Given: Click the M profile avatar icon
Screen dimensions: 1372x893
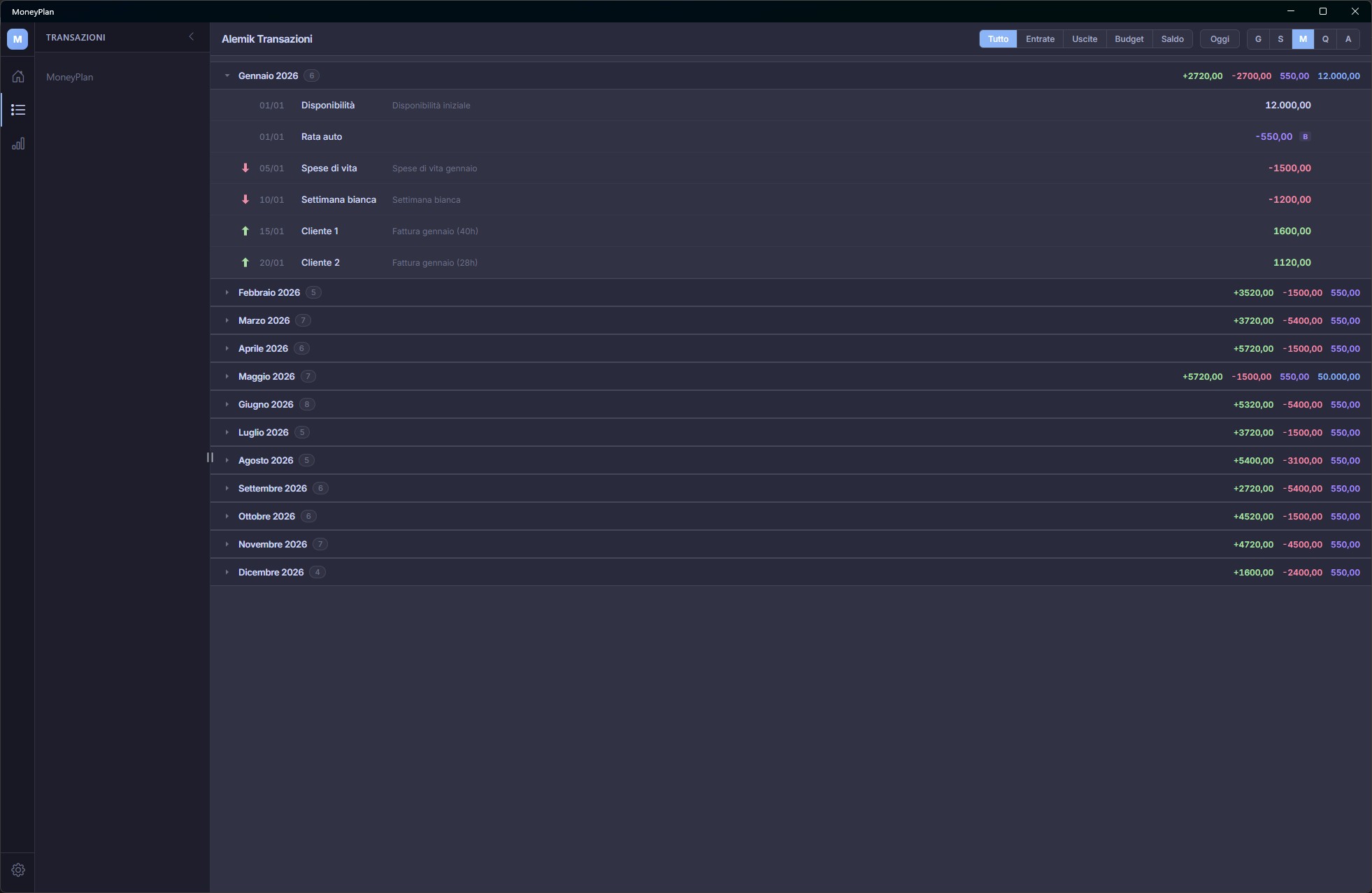Looking at the screenshot, I should pos(17,39).
